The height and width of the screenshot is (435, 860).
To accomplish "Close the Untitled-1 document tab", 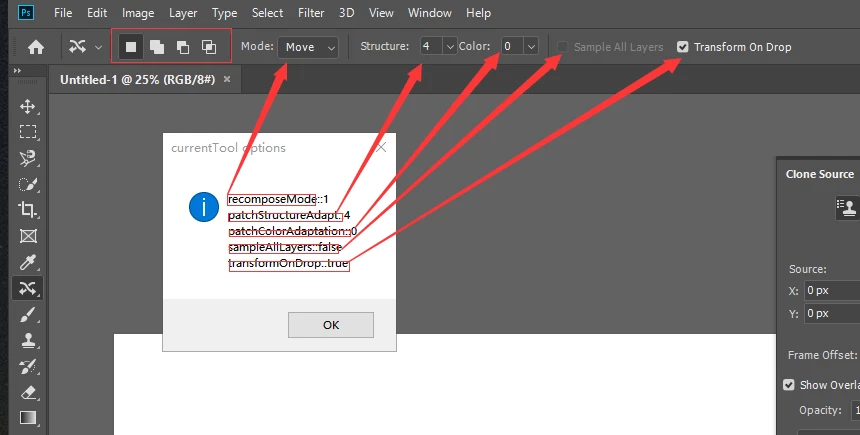I will [x=227, y=79].
